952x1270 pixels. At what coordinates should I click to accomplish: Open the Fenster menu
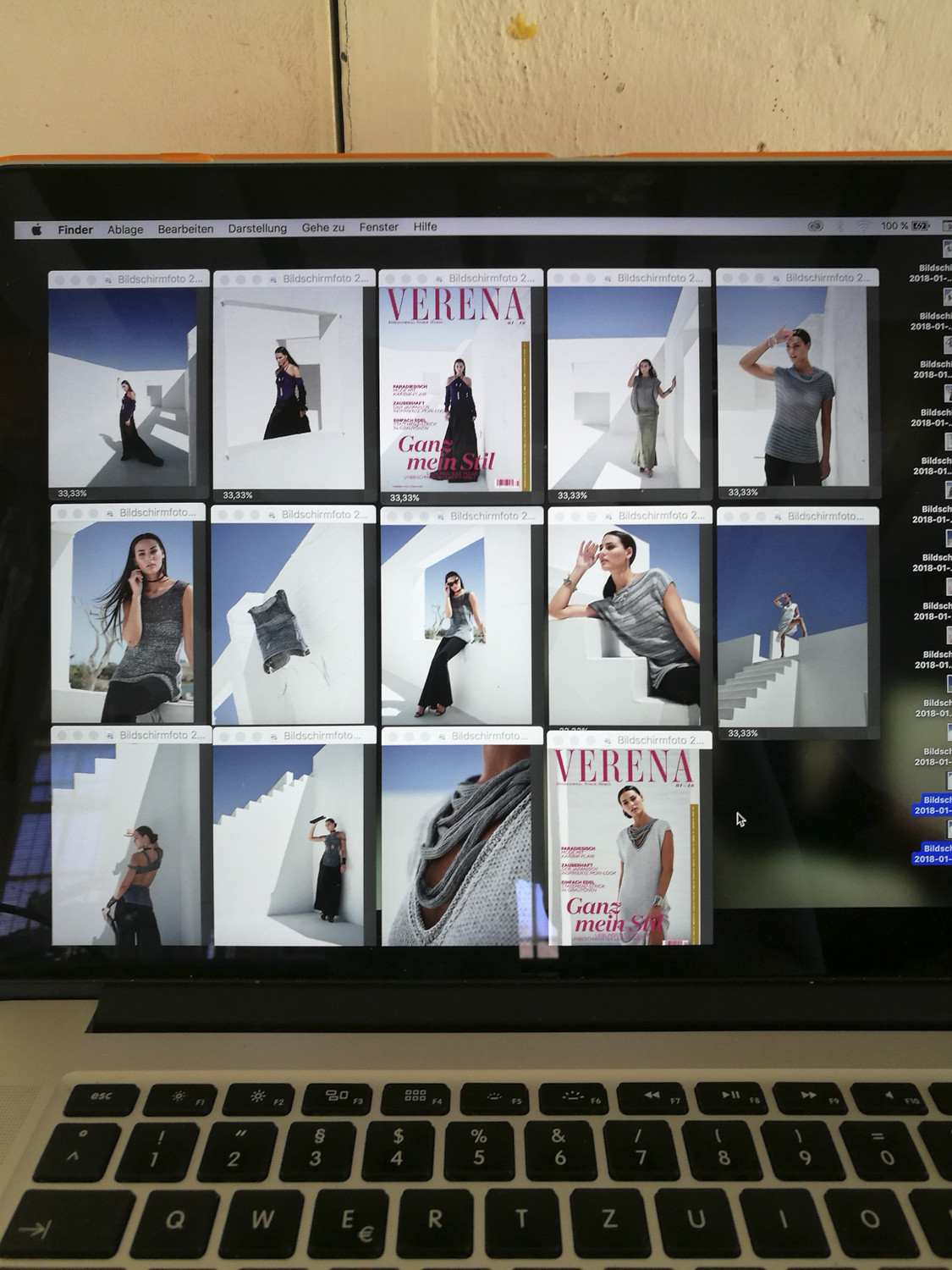click(378, 227)
